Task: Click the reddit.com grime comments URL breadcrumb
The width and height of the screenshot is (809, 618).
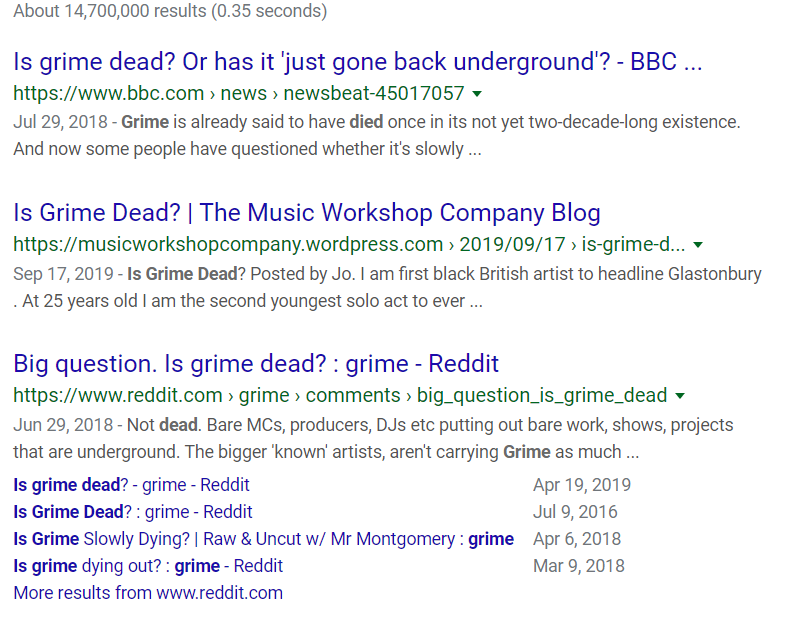Action: pyautogui.click(x=341, y=395)
